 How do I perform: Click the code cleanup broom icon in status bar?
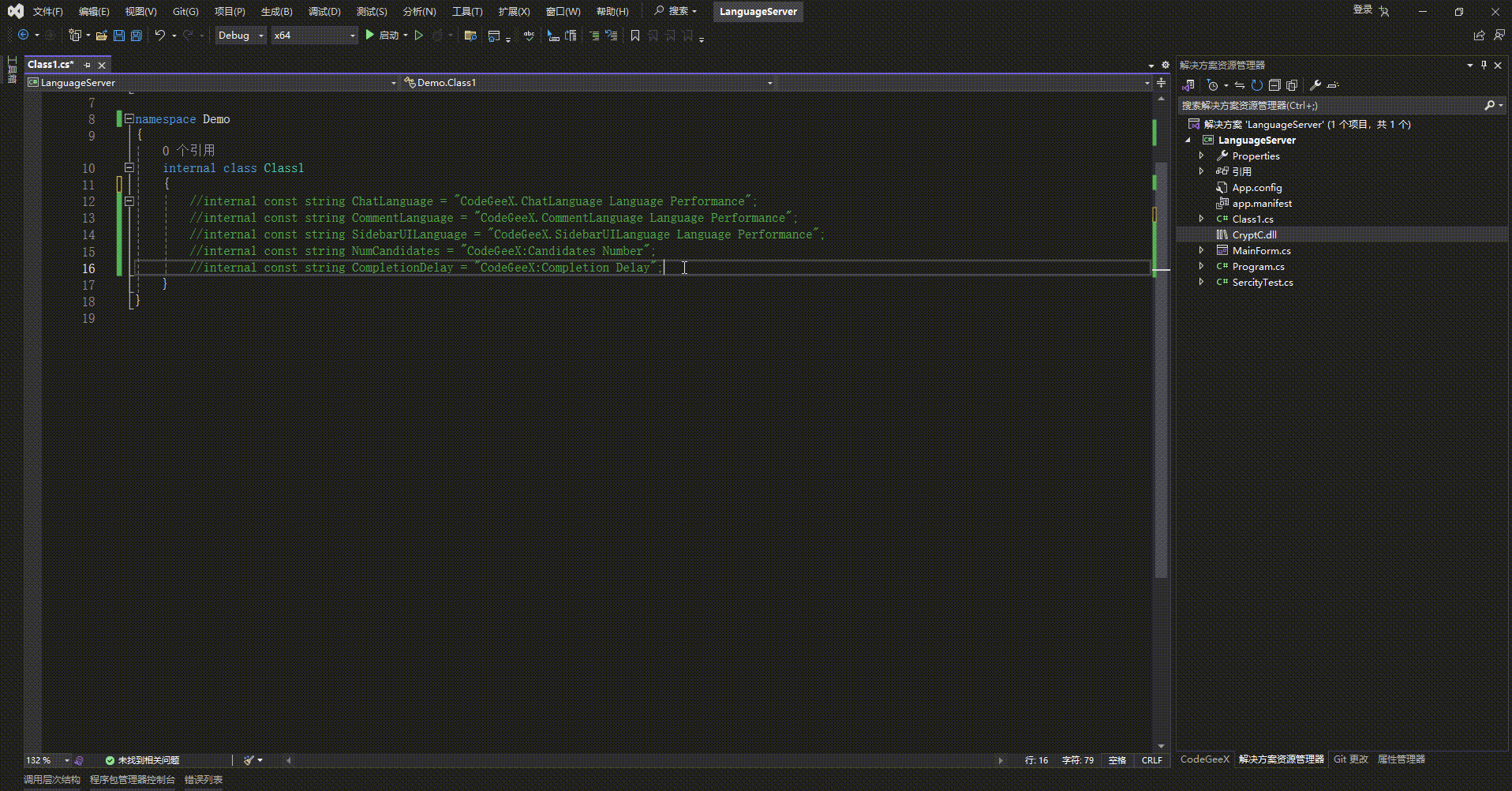coord(249,760)
